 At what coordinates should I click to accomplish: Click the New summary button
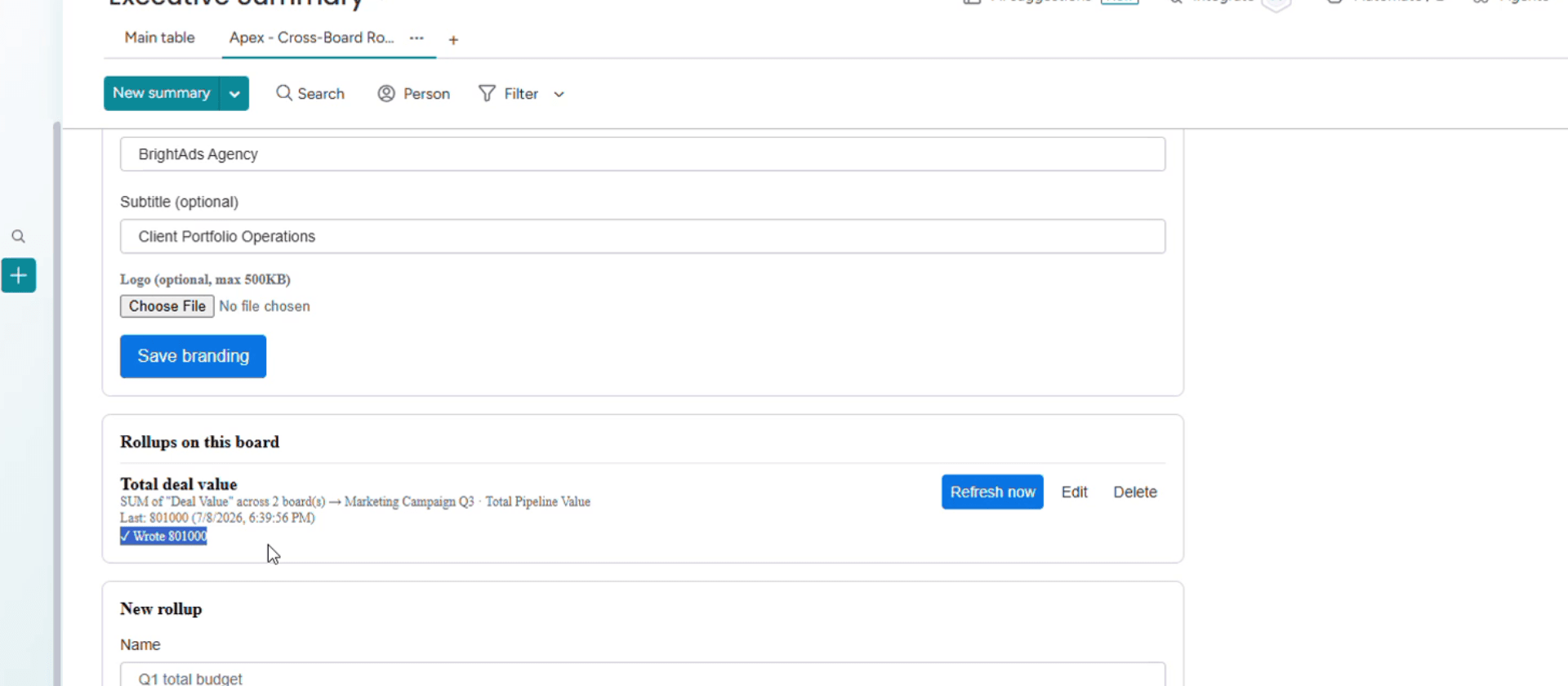(162, 93)
